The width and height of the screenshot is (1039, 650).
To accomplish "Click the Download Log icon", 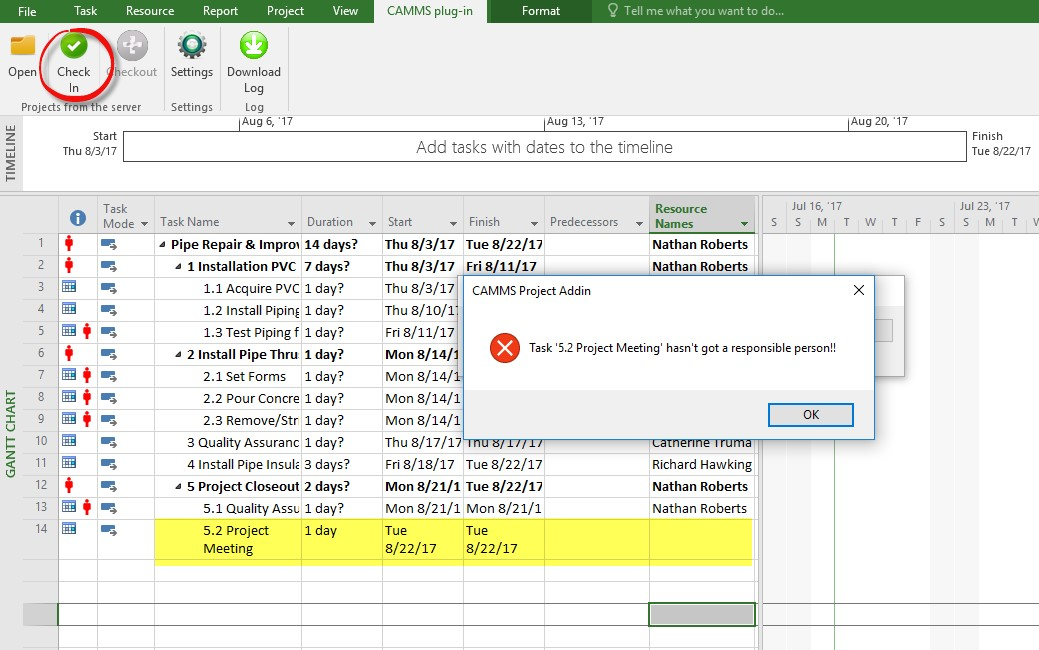I will tap(254, 45).
